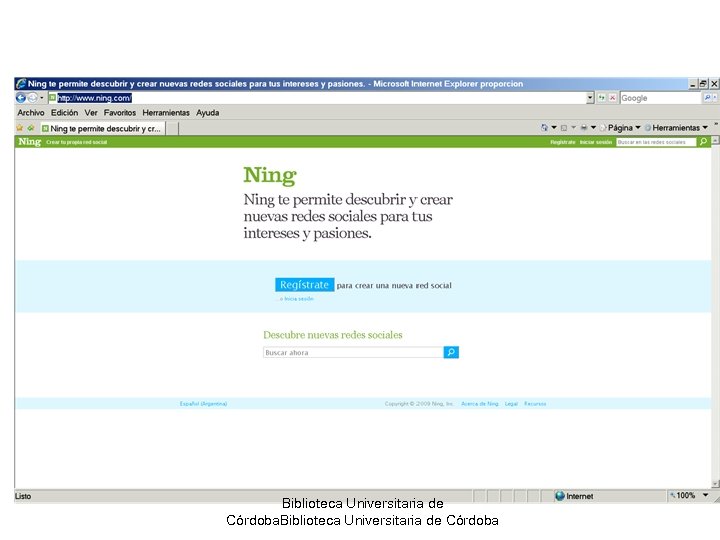The width and height of the screenshot is (720, 540).
Task: Click the scroll down arrow of page scrollbar
Action: [715, 484]
